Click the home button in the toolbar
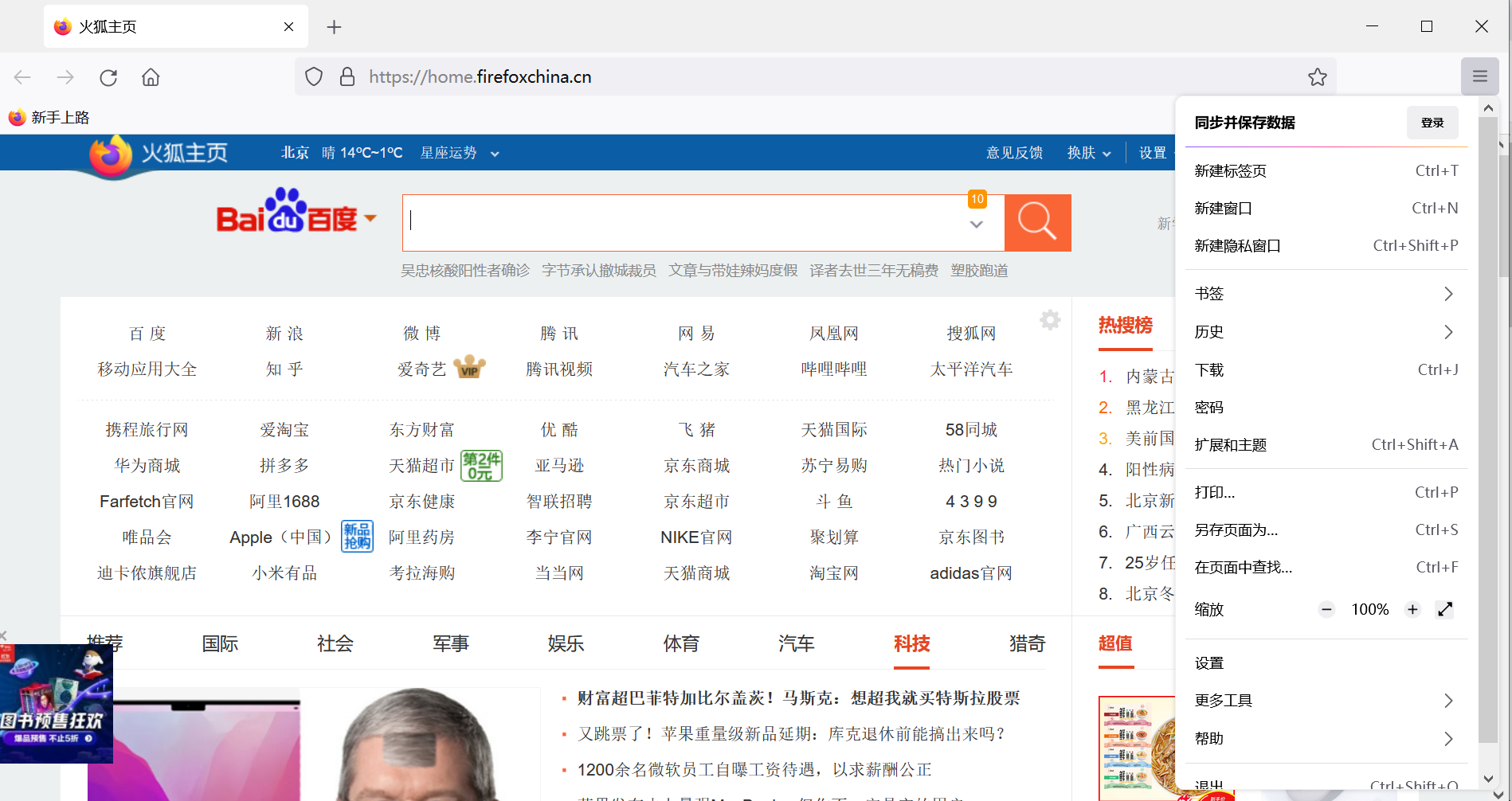1512x801 pixels. (150, 76)
